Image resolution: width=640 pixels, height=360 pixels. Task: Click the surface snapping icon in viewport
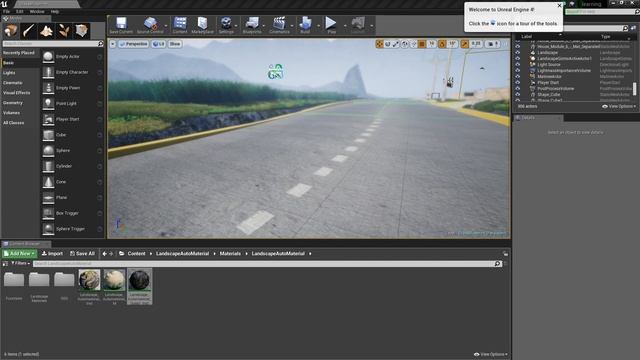[x=413, y=44]
